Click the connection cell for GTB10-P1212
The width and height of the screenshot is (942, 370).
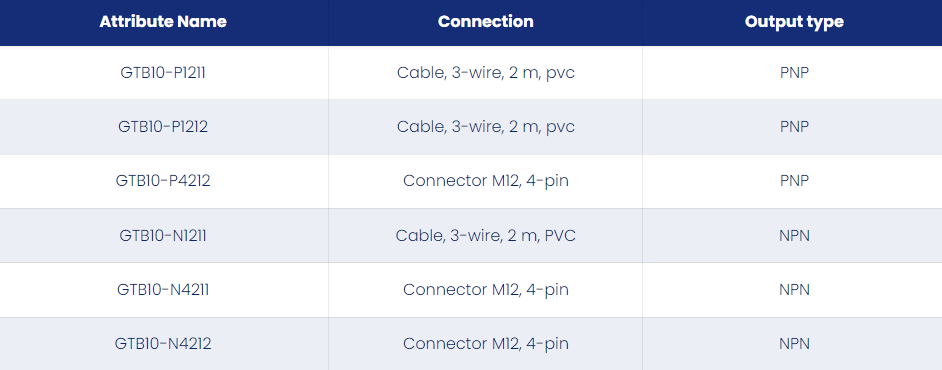coord(485,127)
